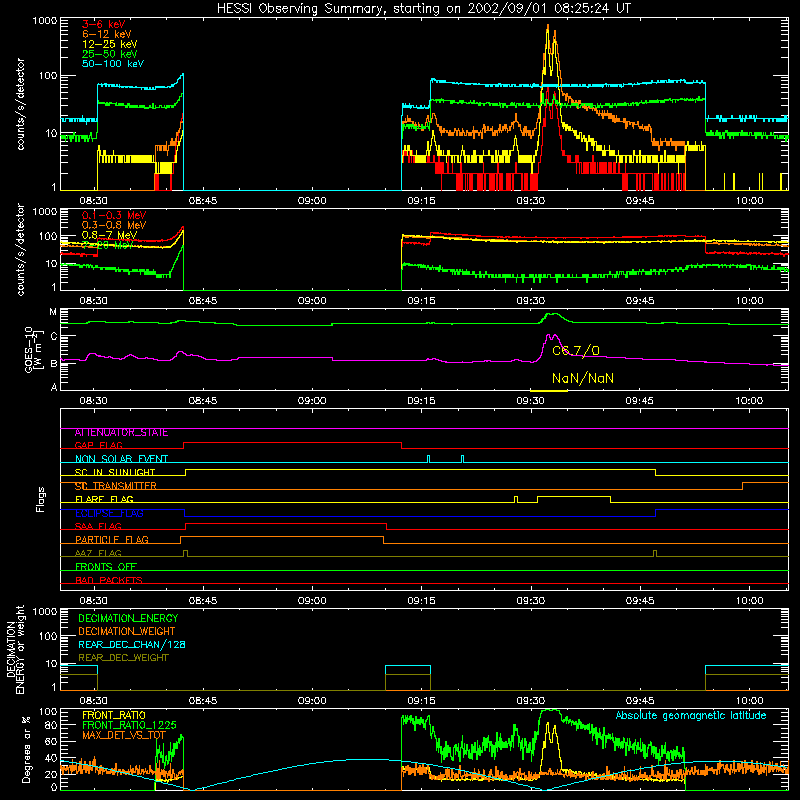Select the GAP_FLAG label
800x800 pixels.
(98, 445)
